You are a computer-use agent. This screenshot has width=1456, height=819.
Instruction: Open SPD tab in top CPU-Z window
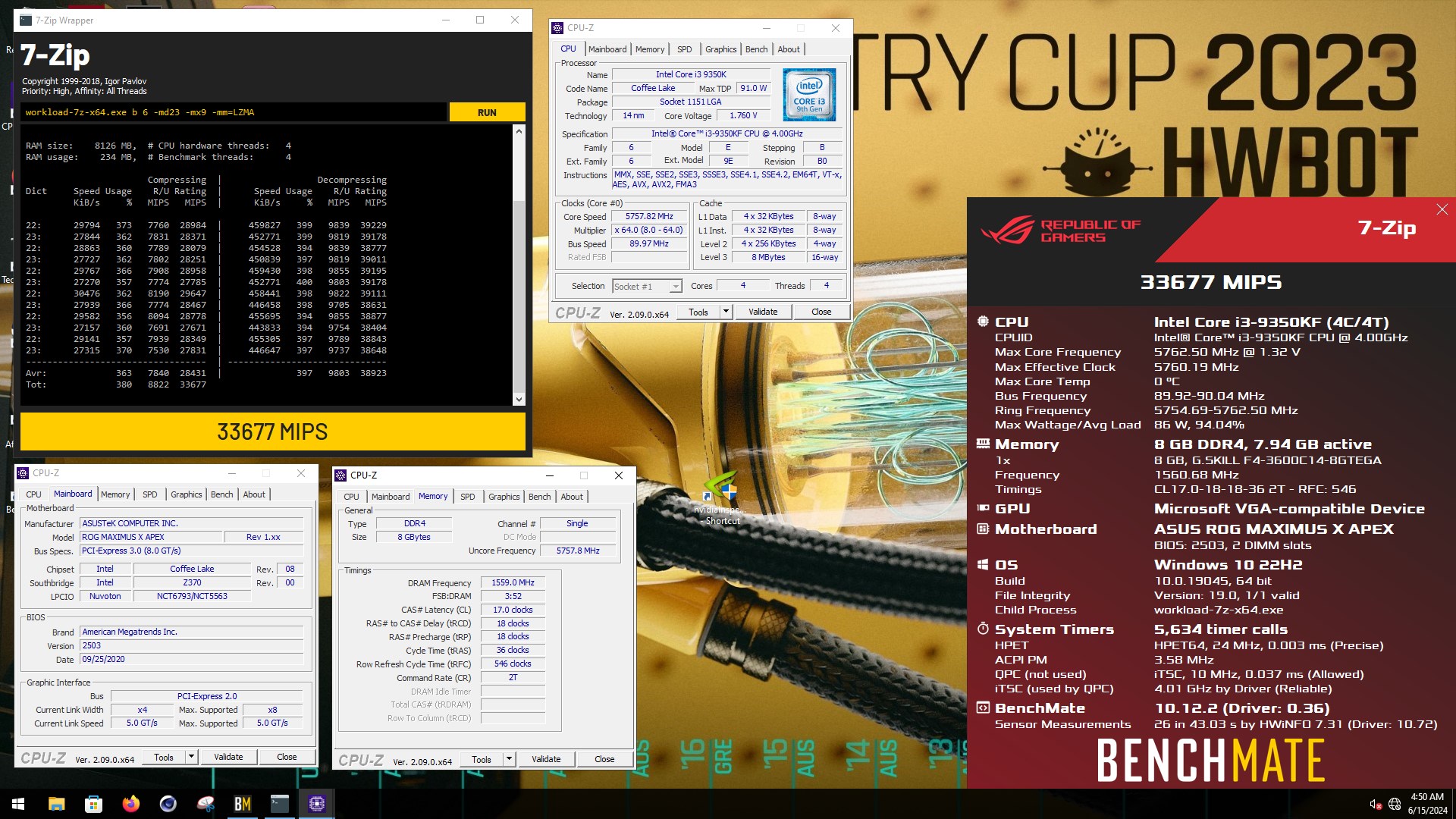pyautogui.click(x=684, y=49)
